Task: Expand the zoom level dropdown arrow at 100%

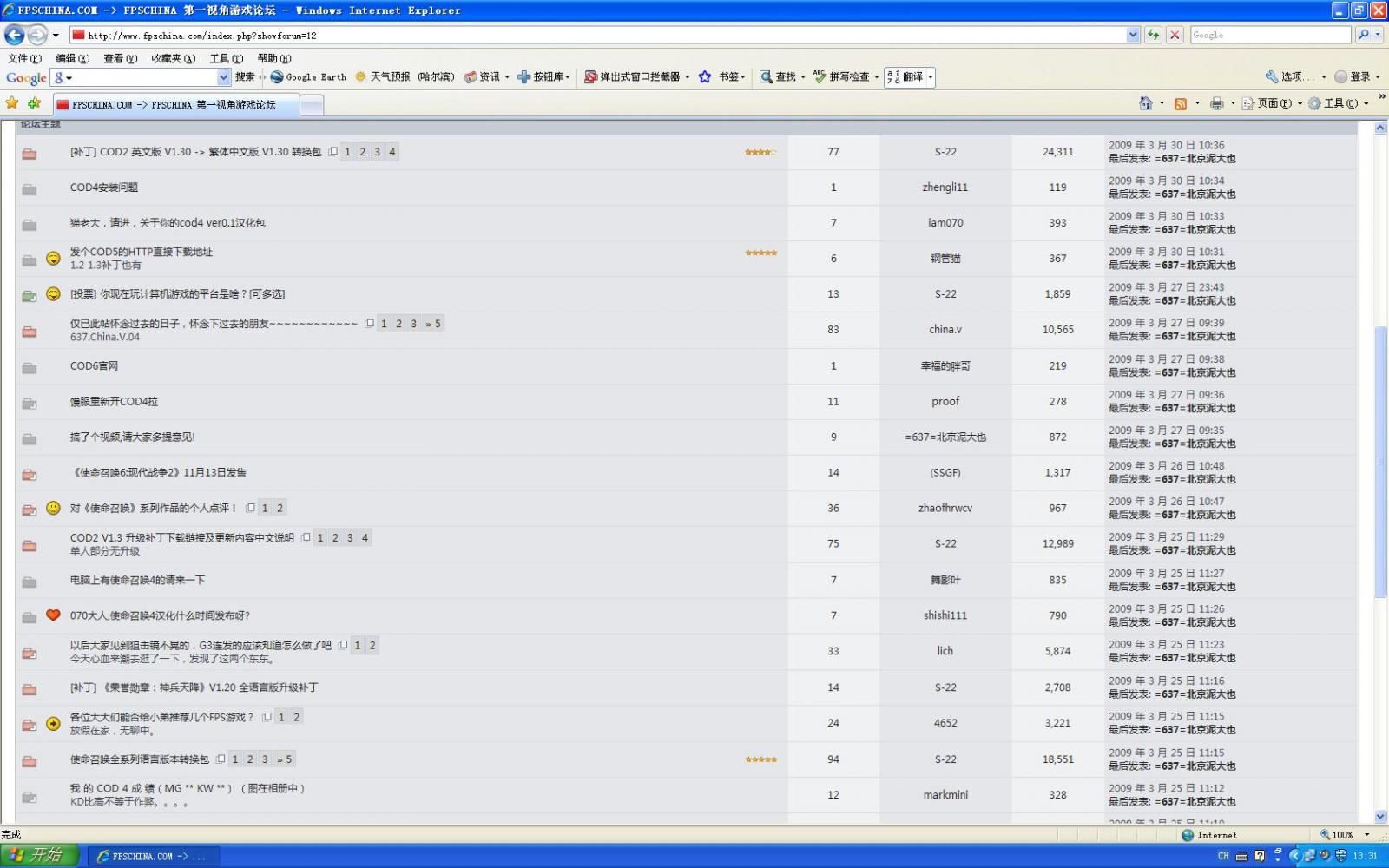Action: [x=1367, y=835]
